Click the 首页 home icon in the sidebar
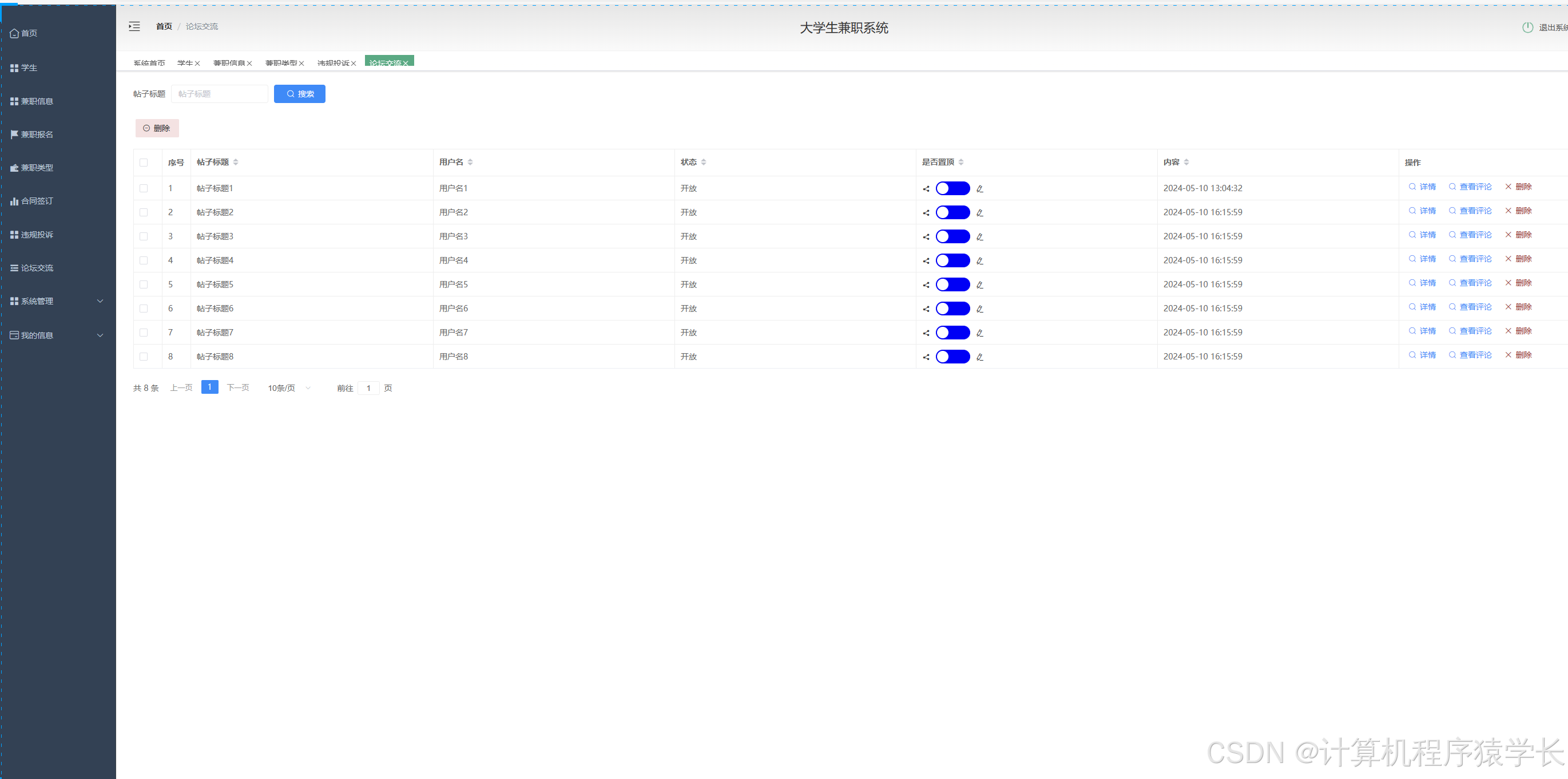The height and width of the screenshot is (779, 1568). click(x=15, y=34)
